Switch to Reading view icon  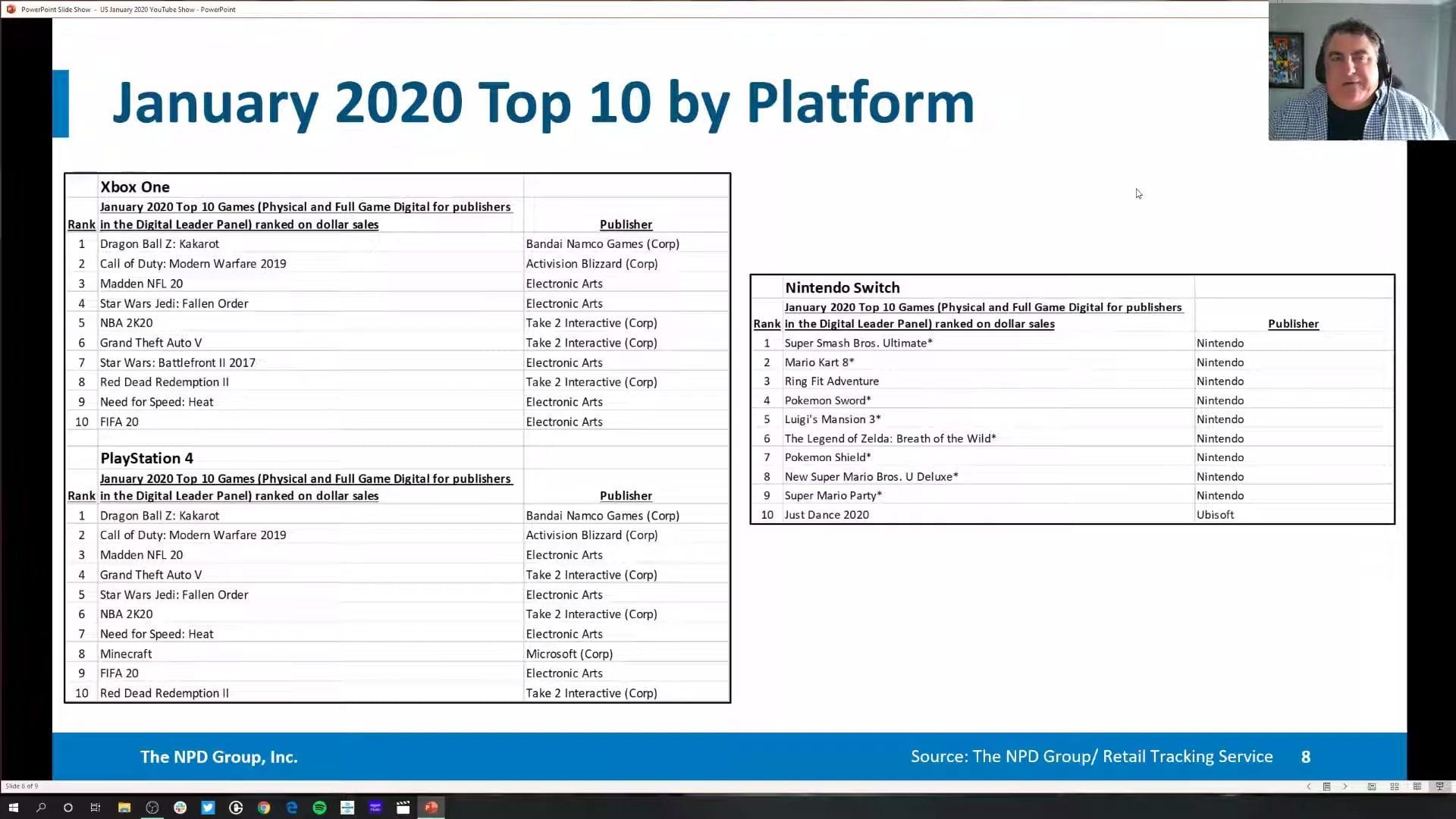coord(1417,786)
